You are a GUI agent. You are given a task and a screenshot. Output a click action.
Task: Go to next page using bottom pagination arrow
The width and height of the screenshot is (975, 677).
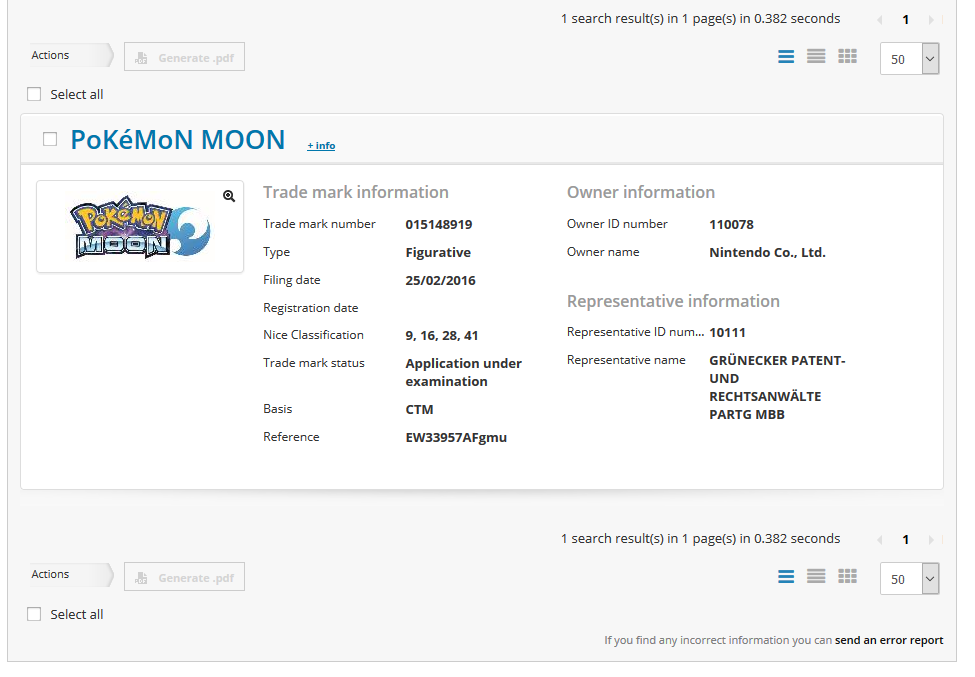coord(931,540)
